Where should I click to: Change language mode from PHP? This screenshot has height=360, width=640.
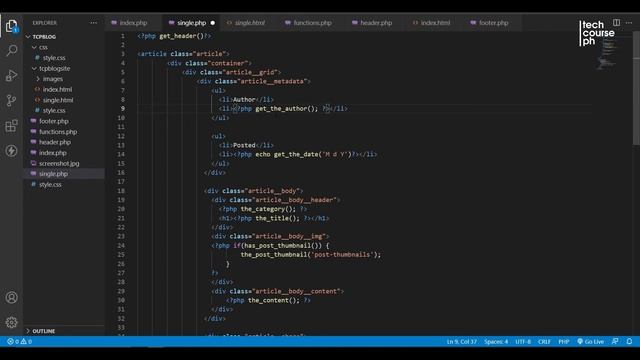[x=564, y=342]
